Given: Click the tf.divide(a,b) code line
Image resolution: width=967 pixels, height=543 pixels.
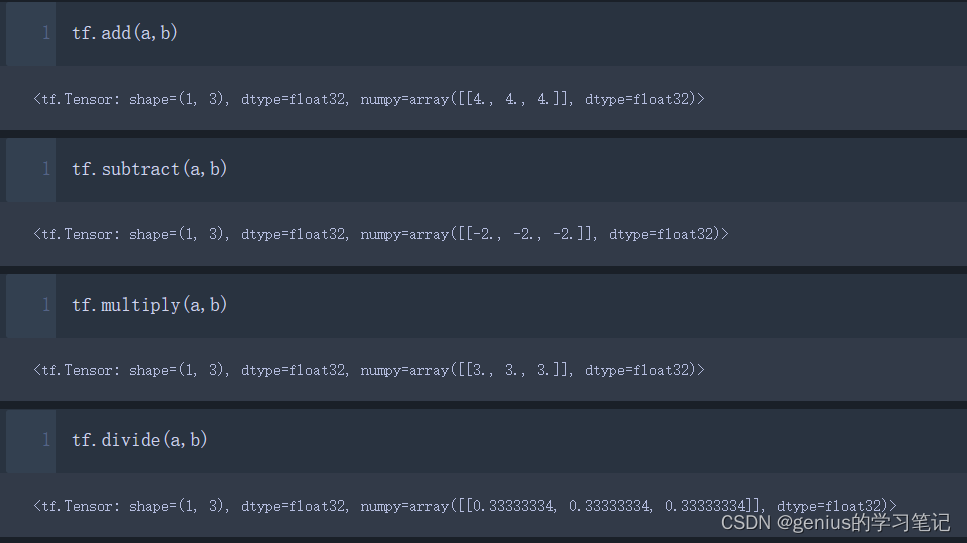Looking at the screenshot, I should click(x=140, y=440).
